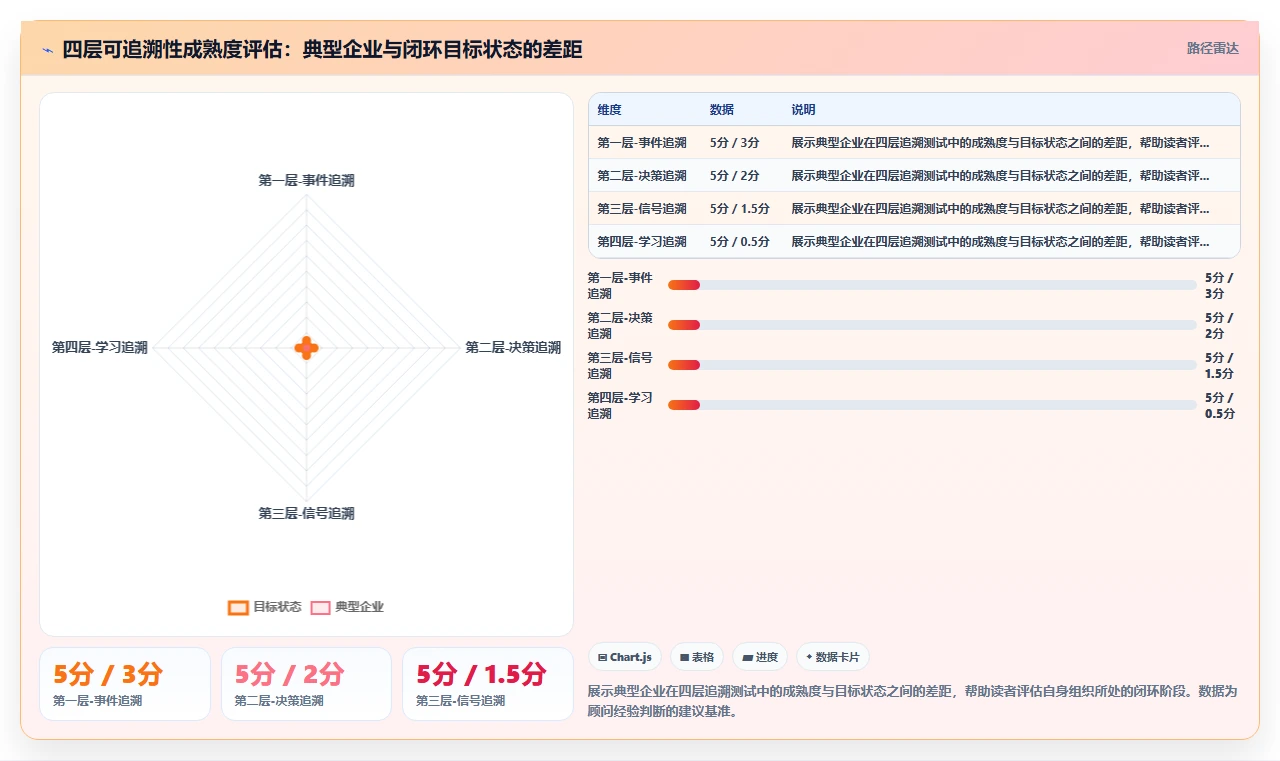Image resolution: width=1280 pixels, height=761 pixels.
Task: Click the 说明 column header
Action: tap(803, 110)
